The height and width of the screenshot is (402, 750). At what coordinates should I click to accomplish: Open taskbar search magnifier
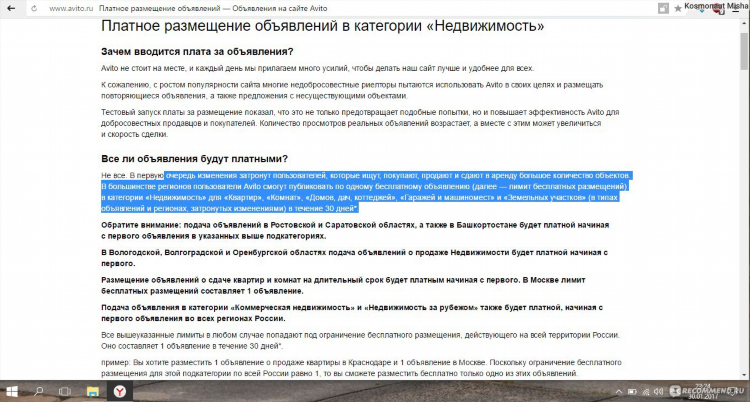(x=38, y=391)
